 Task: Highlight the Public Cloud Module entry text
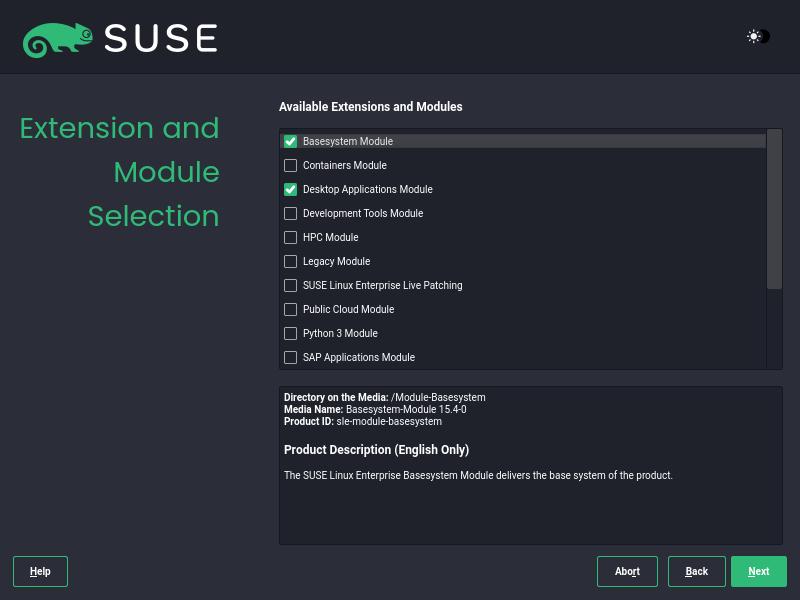pyautogui.click(x=348, y=310)
